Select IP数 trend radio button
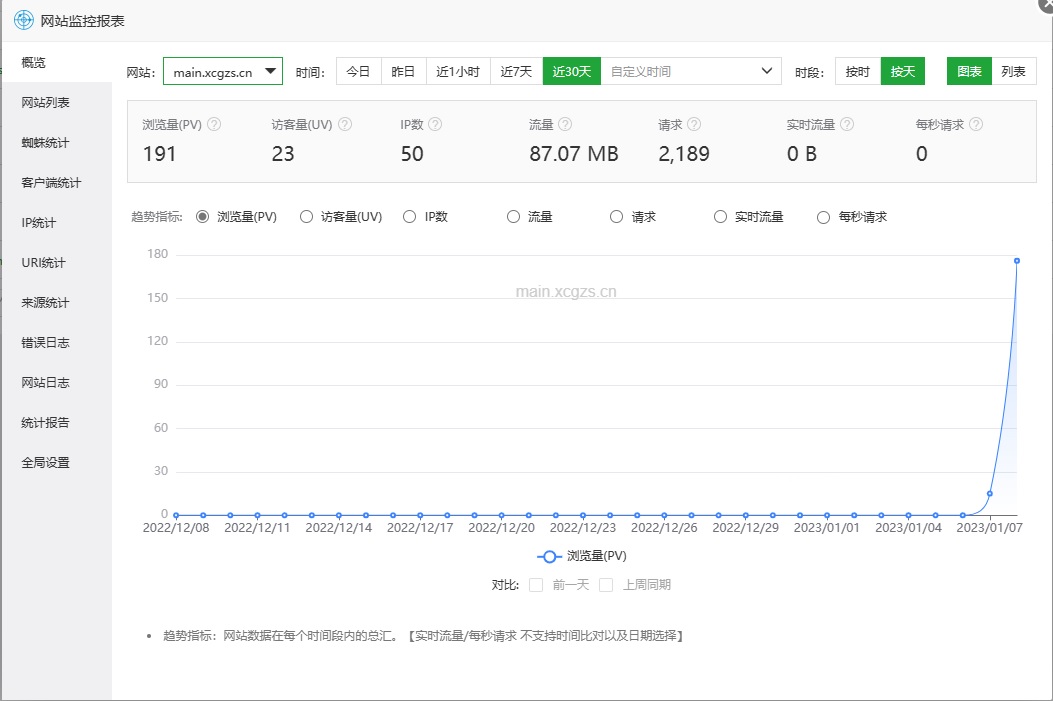1053x701 pixels. (x=409, y=217)
